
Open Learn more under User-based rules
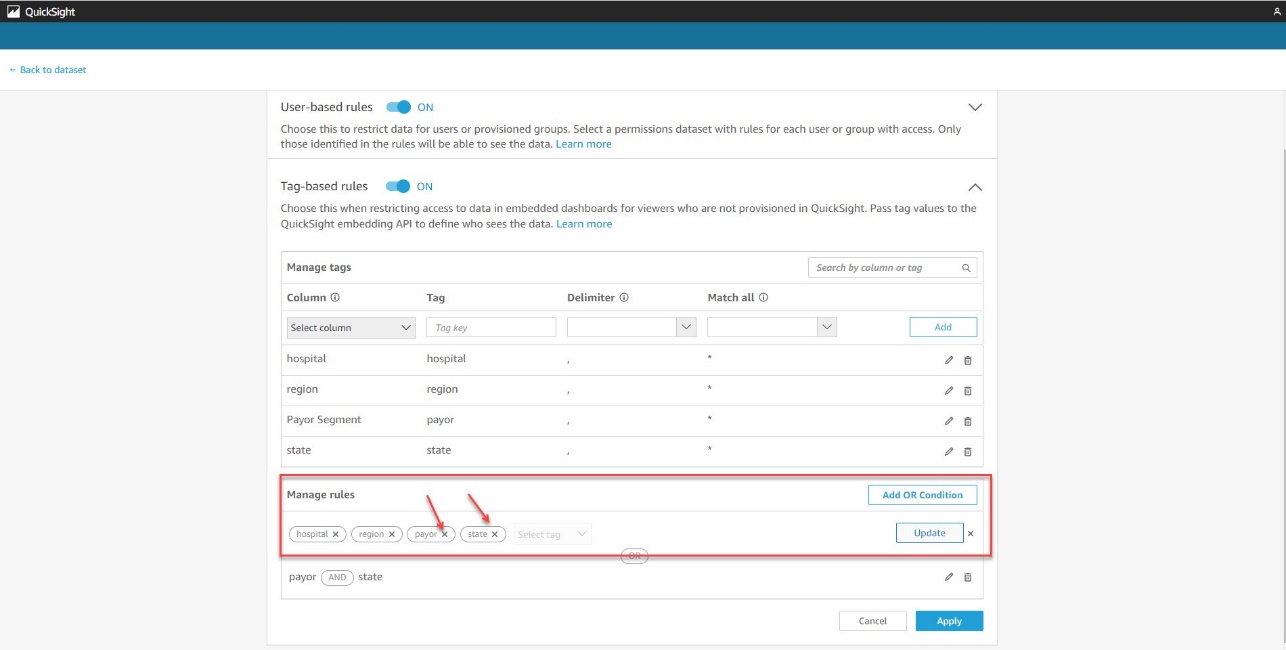pos(584,144)
